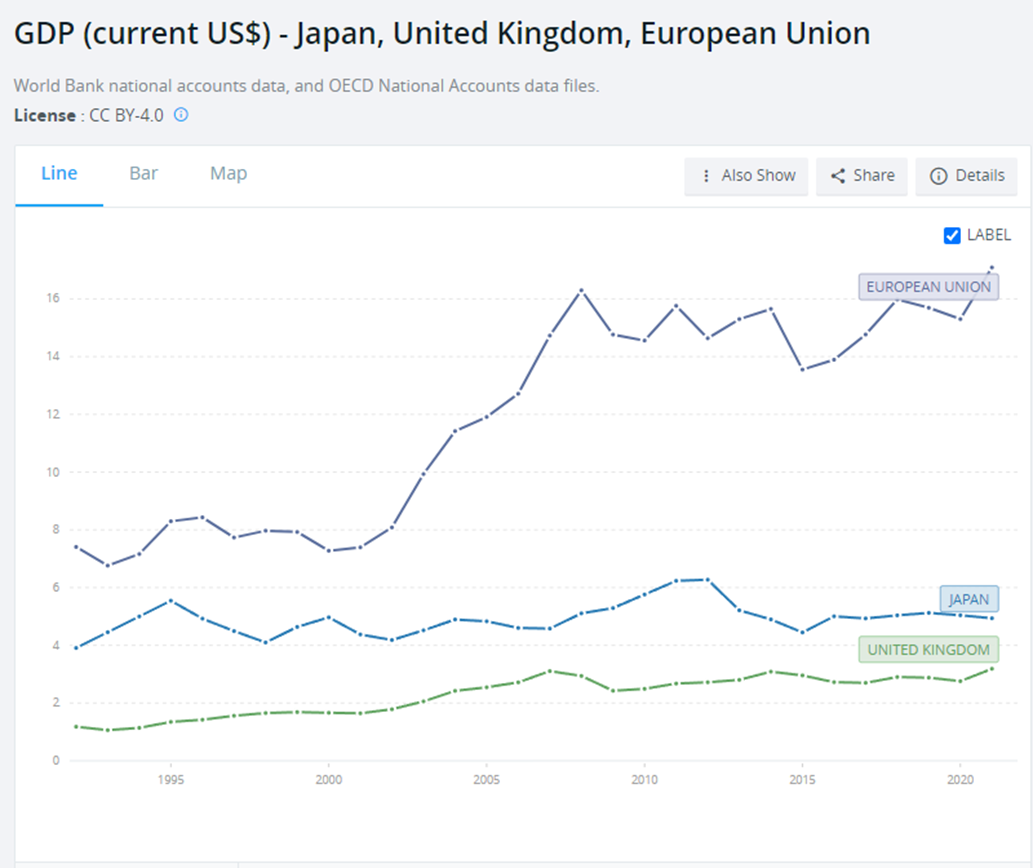This screenshot has height=868, width=1033.
Task: Click the European Union 2021 final data point
Action: [x=991, y=267]
